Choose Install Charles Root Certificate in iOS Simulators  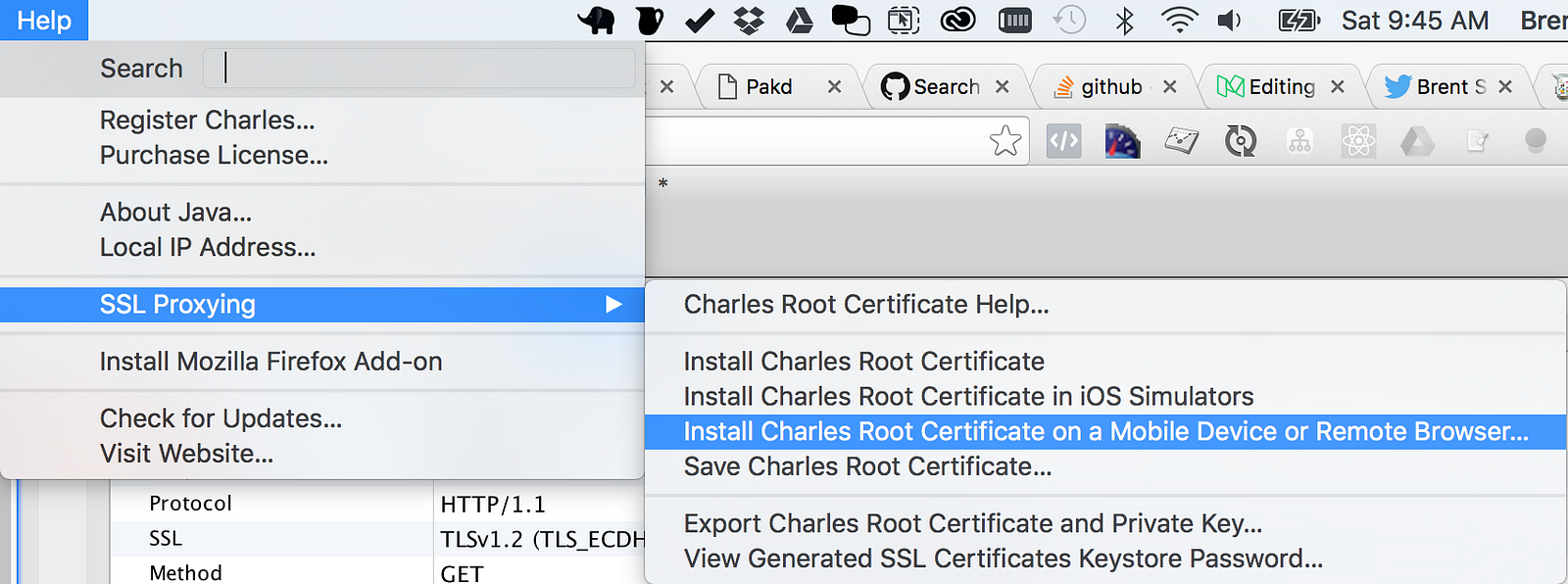click(x=1105, y=397)
